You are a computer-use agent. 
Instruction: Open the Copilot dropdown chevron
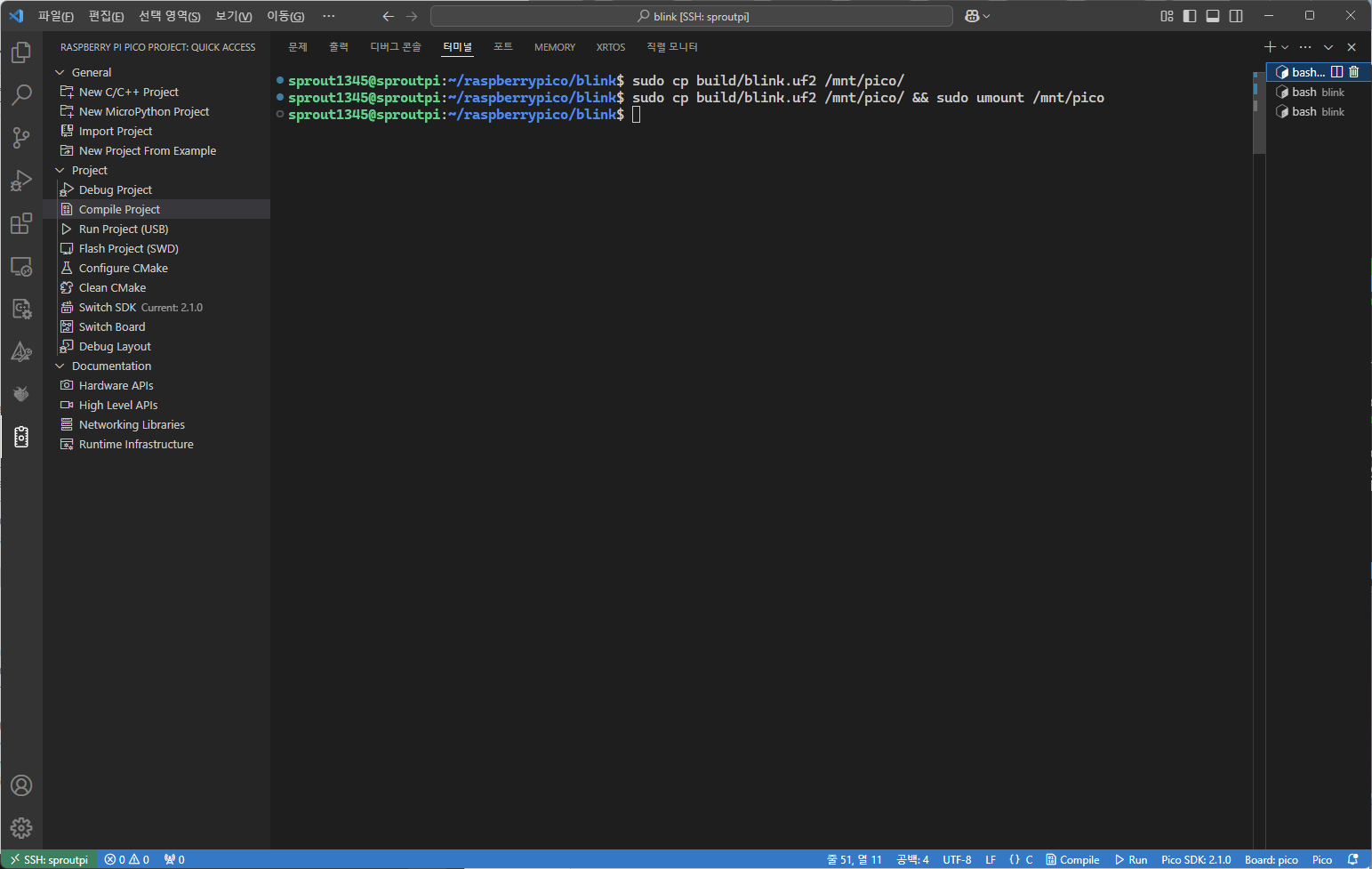click(x=986, y=16)
